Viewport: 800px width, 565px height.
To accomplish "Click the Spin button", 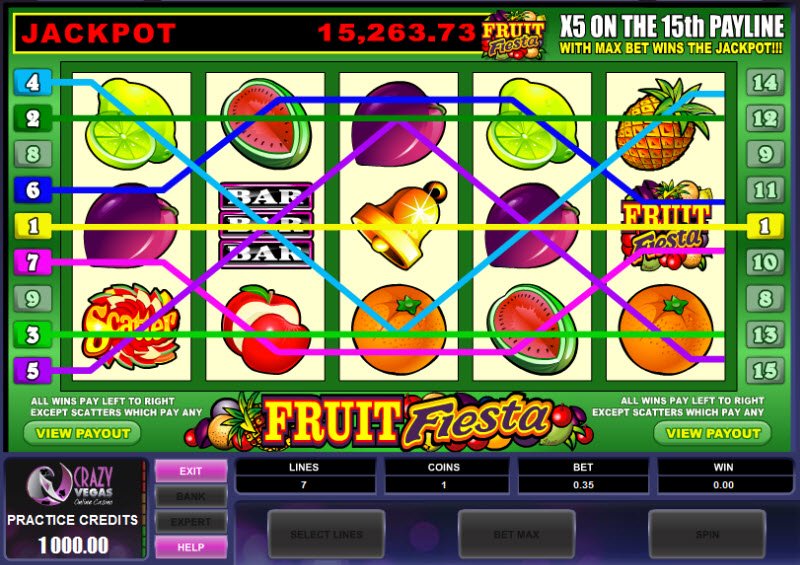I will pos(707,534).
